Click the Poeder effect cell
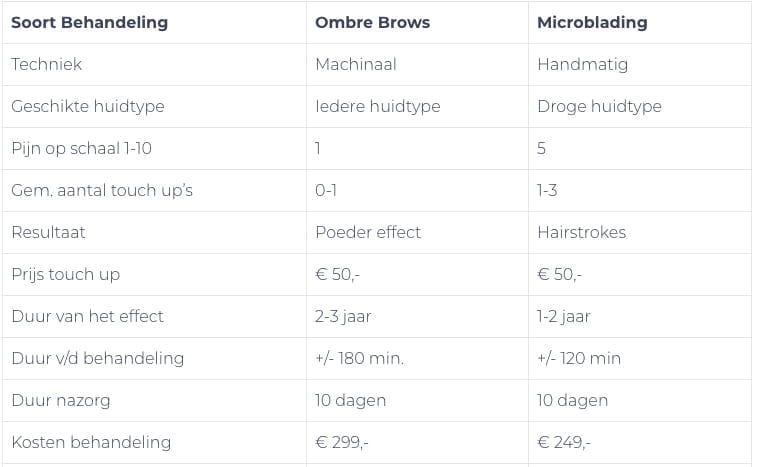Screen dimensions: 760x467 368,232
